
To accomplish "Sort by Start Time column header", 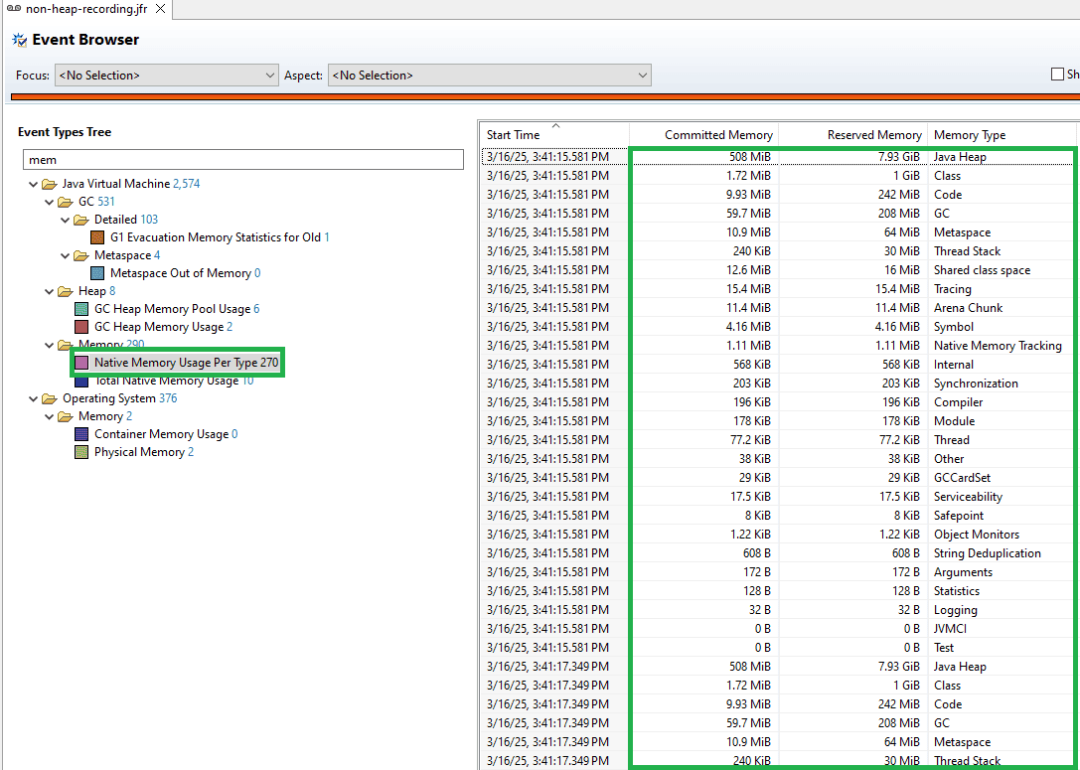I will pyautogui.click(x=554, y=135).
